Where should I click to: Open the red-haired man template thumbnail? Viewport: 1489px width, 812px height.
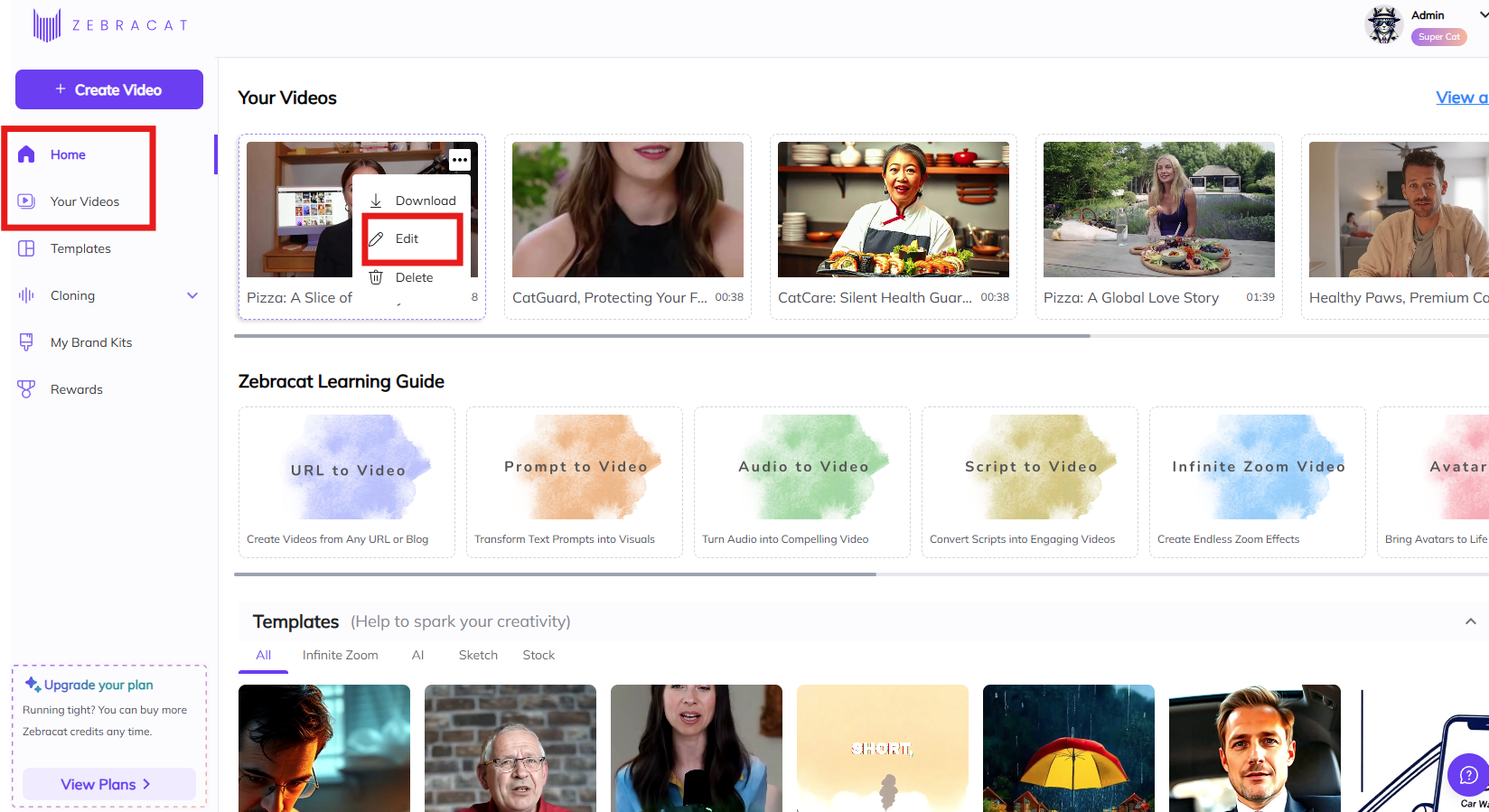(324, 748)
